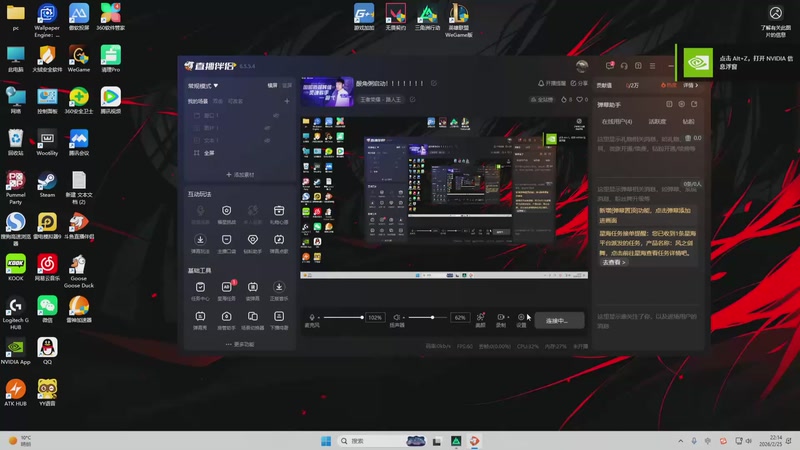Expand 更多功能 more functions
800x450 pixels.
(x=240, y=344)
